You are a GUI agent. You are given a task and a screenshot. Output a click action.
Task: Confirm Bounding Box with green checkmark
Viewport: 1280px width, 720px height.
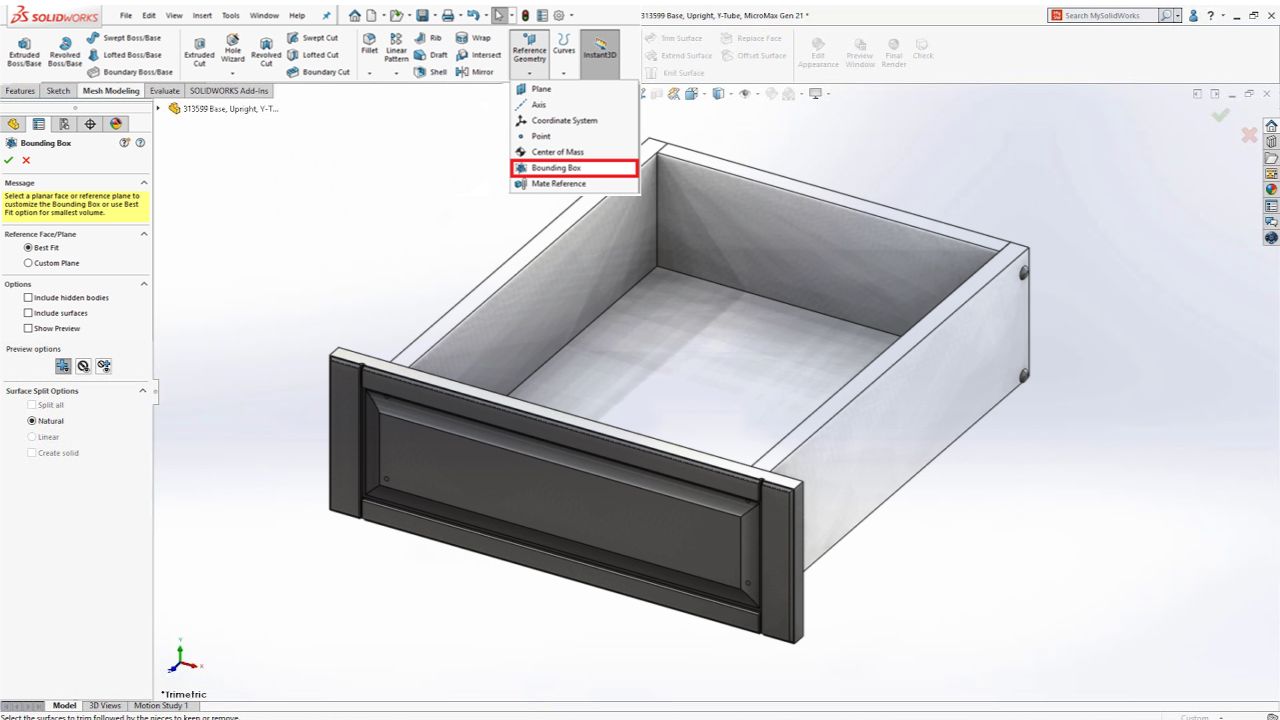point(10,159)
